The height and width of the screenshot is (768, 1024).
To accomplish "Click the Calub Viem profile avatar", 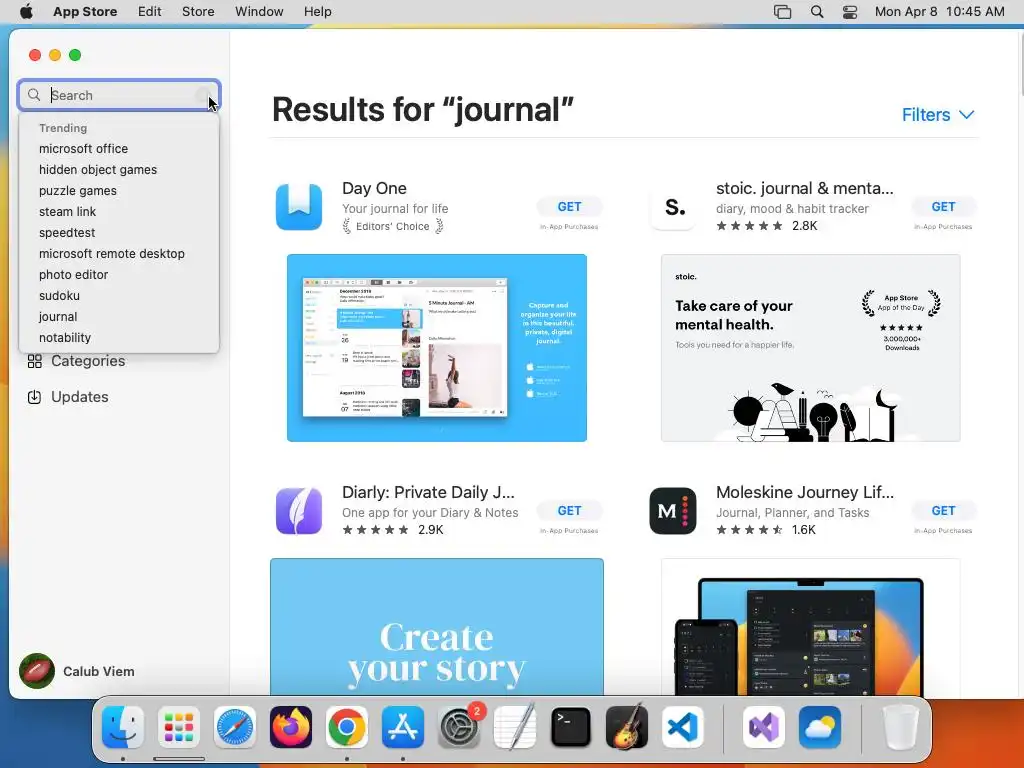I will [x=37, y=671].
